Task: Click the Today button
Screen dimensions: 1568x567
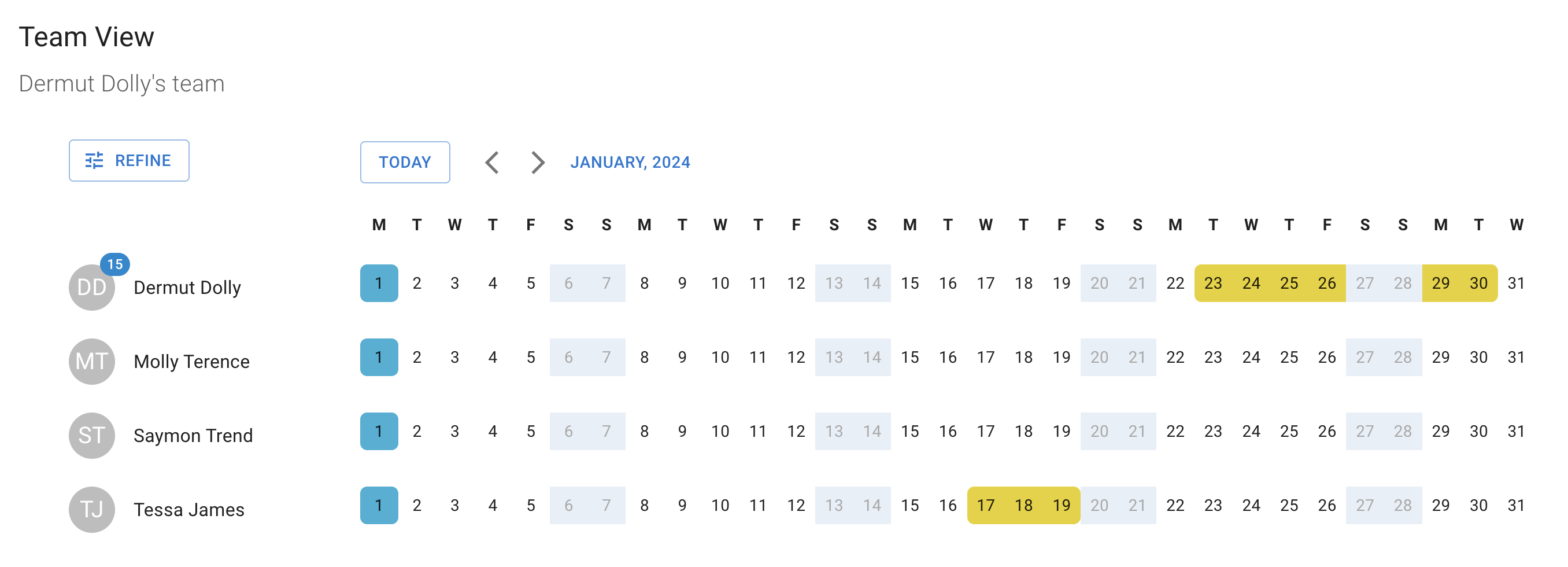Action: [405, 162]
